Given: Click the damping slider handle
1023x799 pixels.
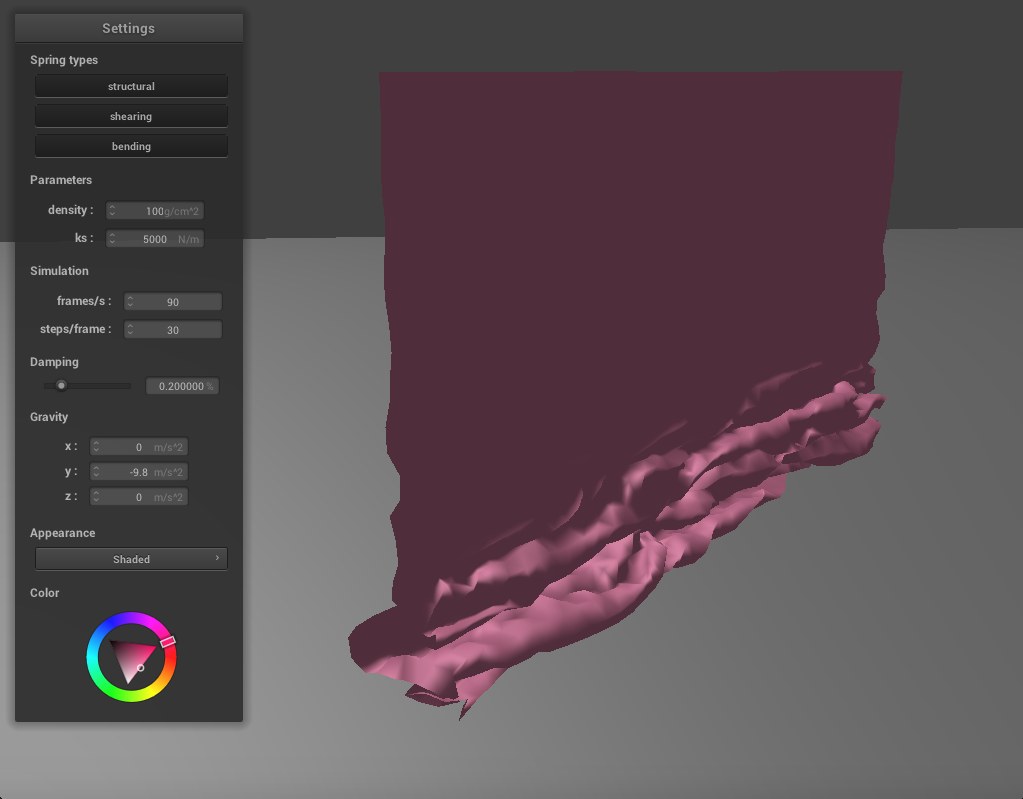Looking at the screenshot, I should 61,385.
